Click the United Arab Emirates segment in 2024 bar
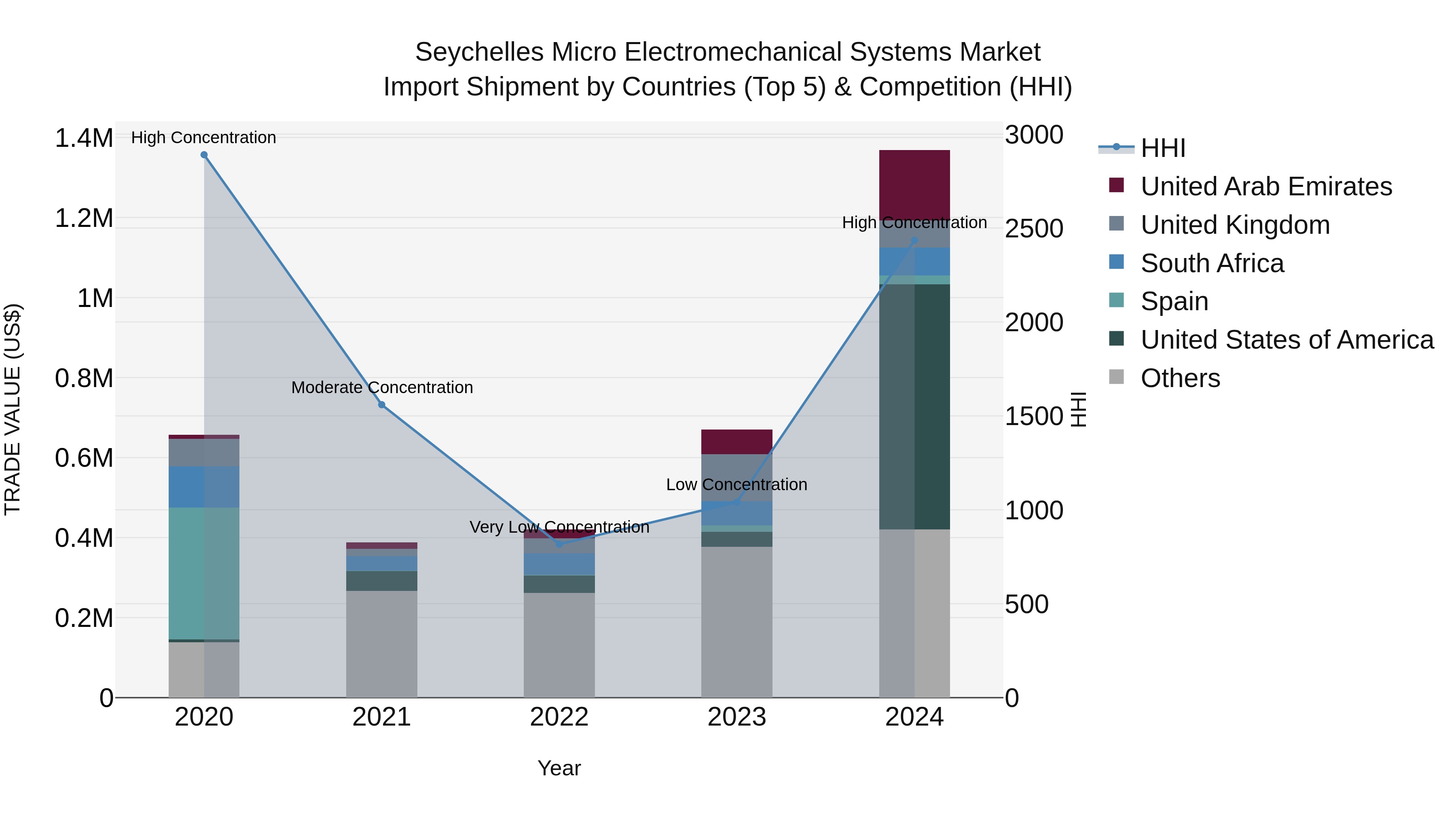The image size is (1456, 819). 914,185
